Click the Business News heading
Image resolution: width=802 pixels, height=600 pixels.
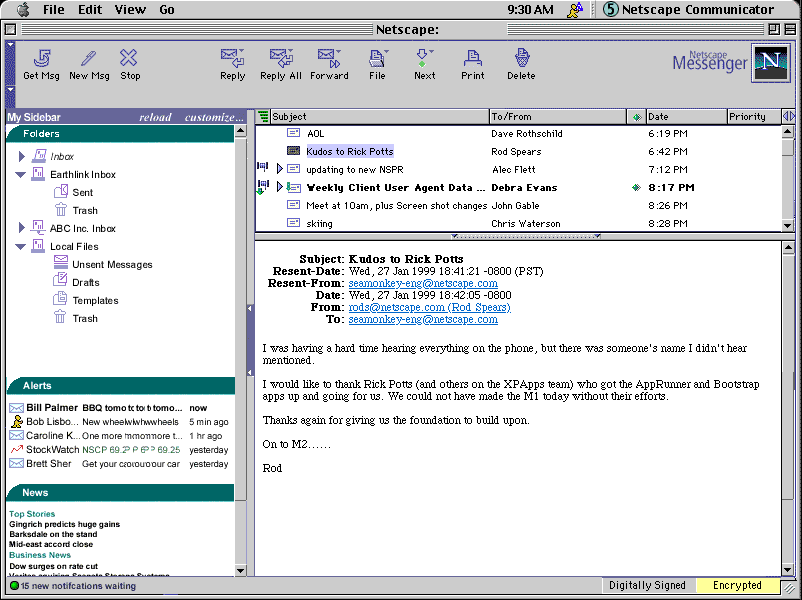pos(40,555)
